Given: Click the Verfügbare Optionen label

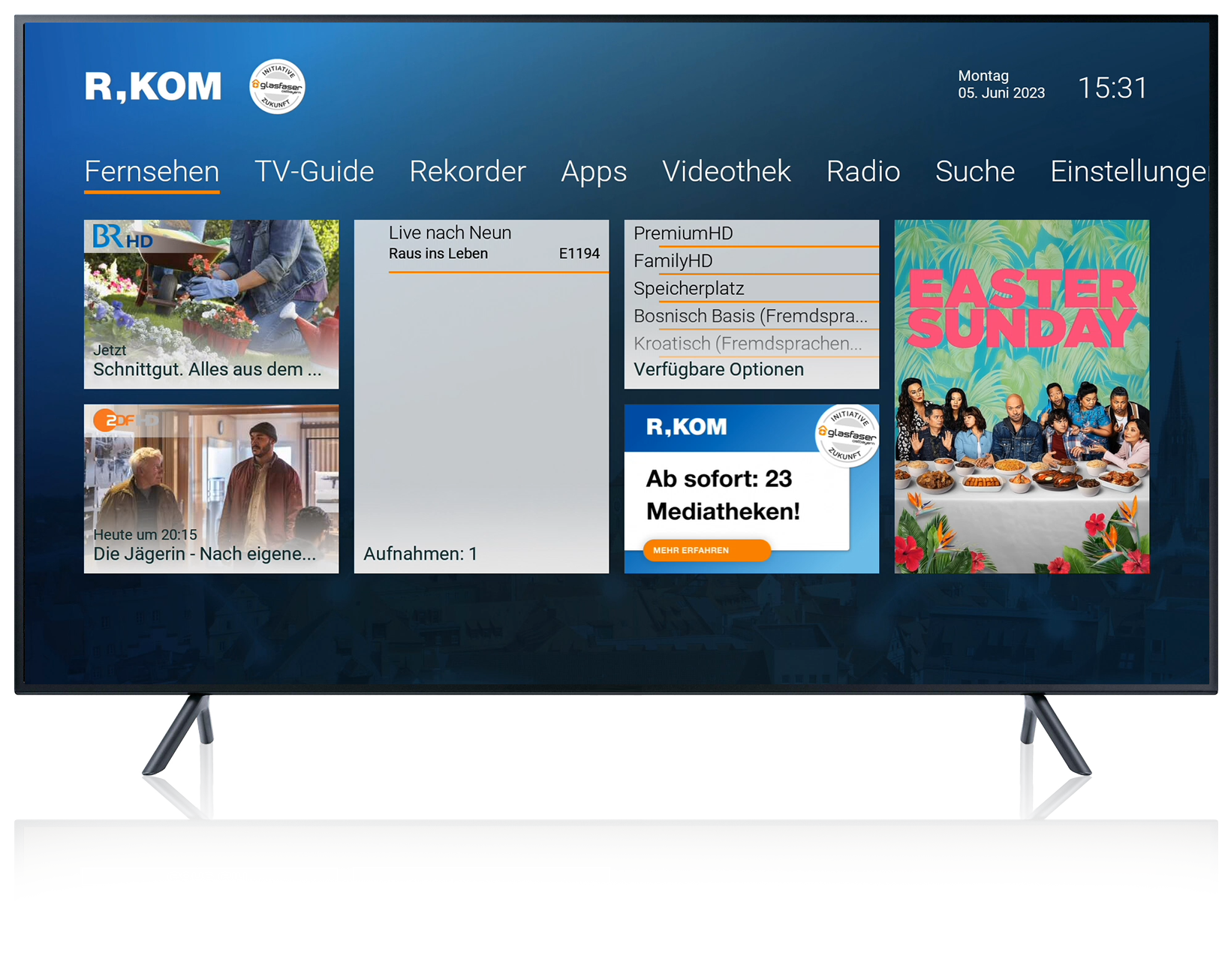Looking at the screenshot, I should pos(718,369).
